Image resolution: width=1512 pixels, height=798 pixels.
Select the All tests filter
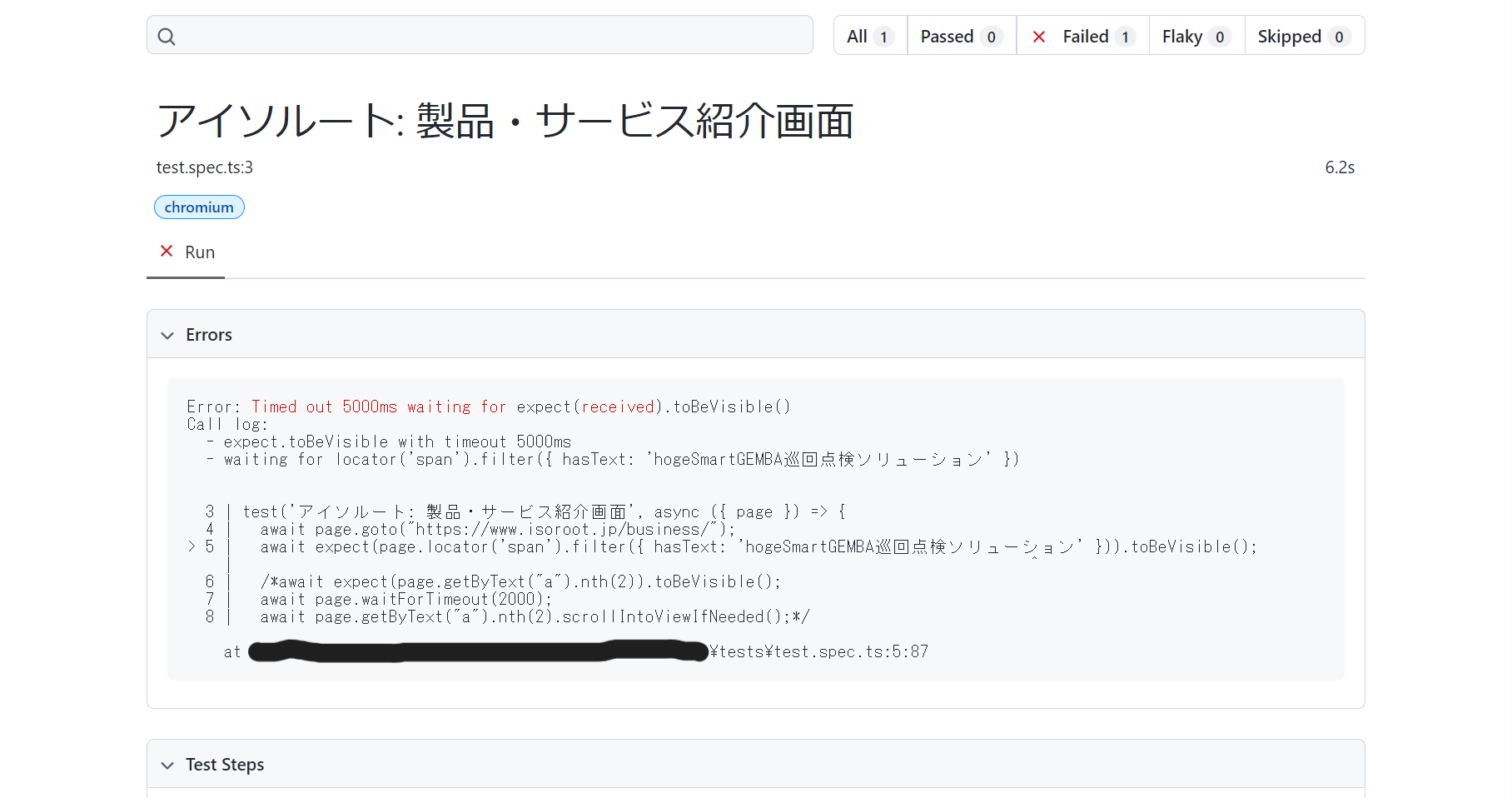click(x=870, y=36)
